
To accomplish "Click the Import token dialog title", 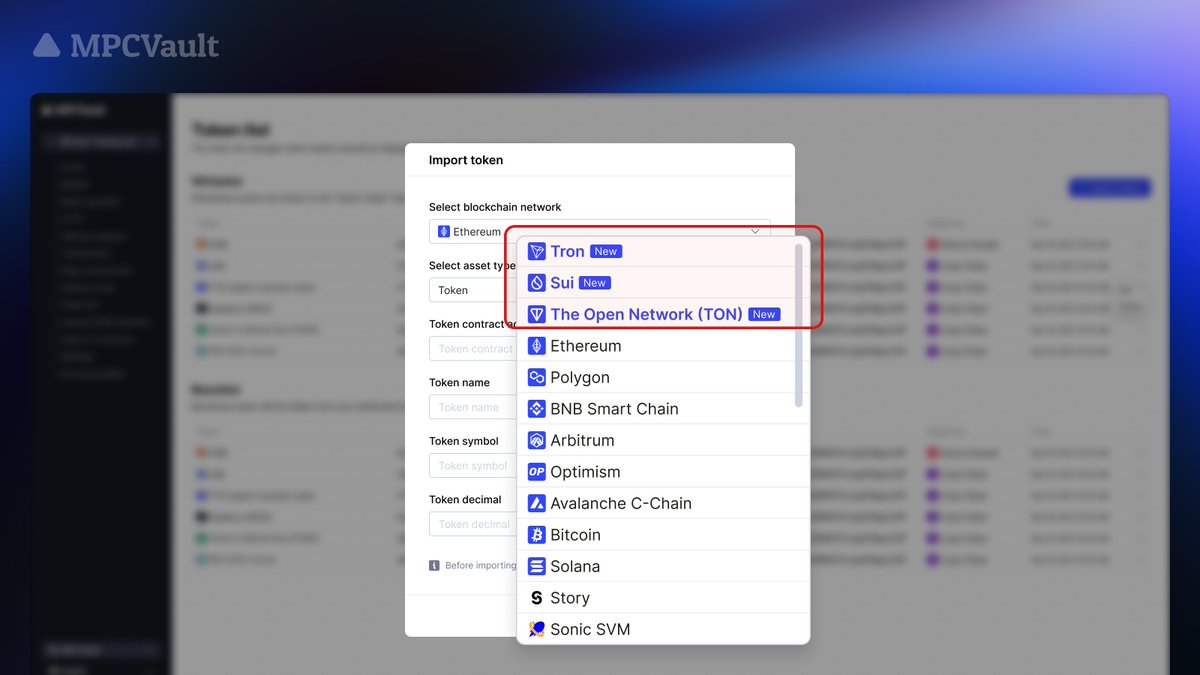I will [x=466, y=160].
